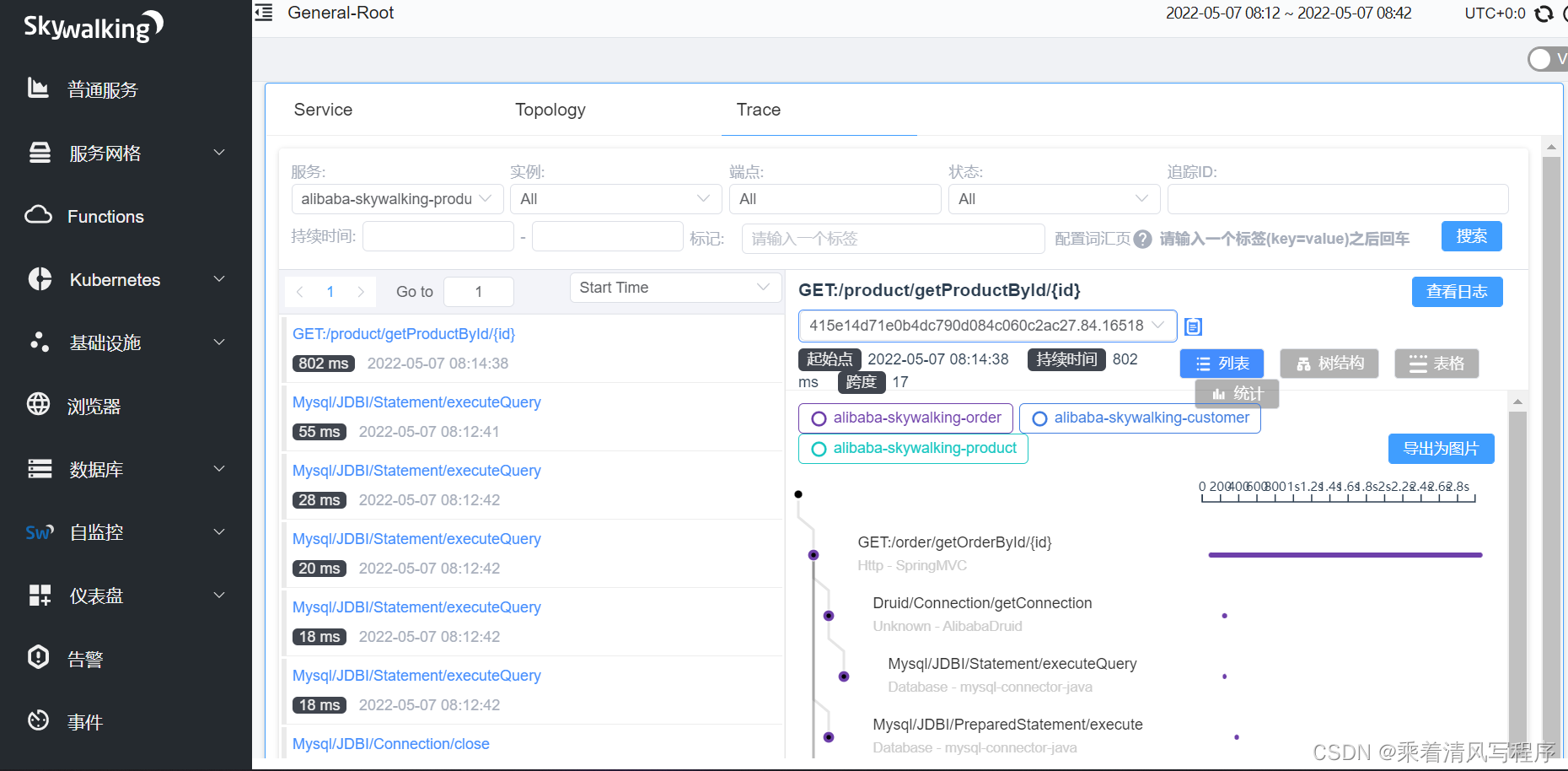
Task: Click the 导出为图片 export image button
Action: pyautogui.click(x=1441, y=449)
